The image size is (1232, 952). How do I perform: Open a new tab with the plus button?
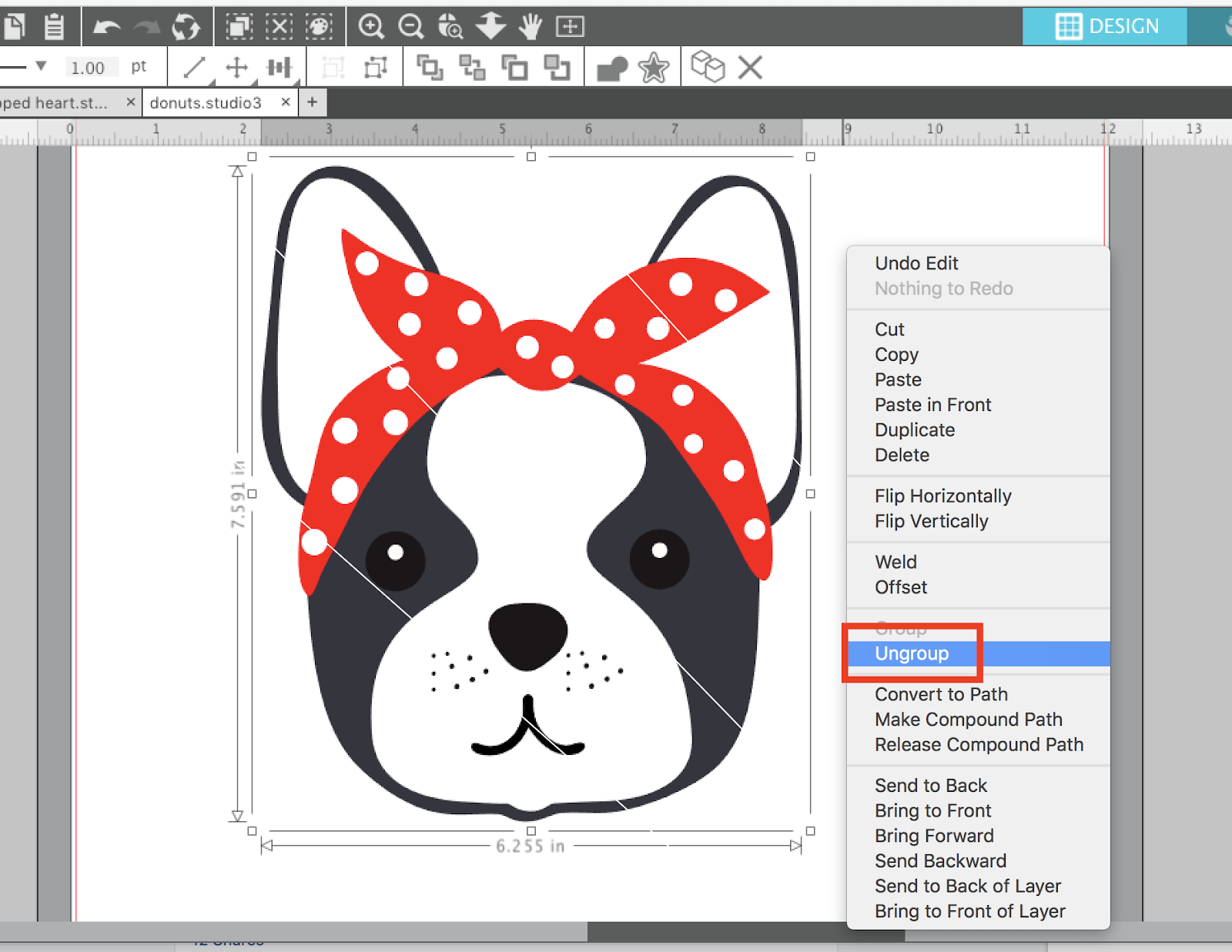(311, 102)
